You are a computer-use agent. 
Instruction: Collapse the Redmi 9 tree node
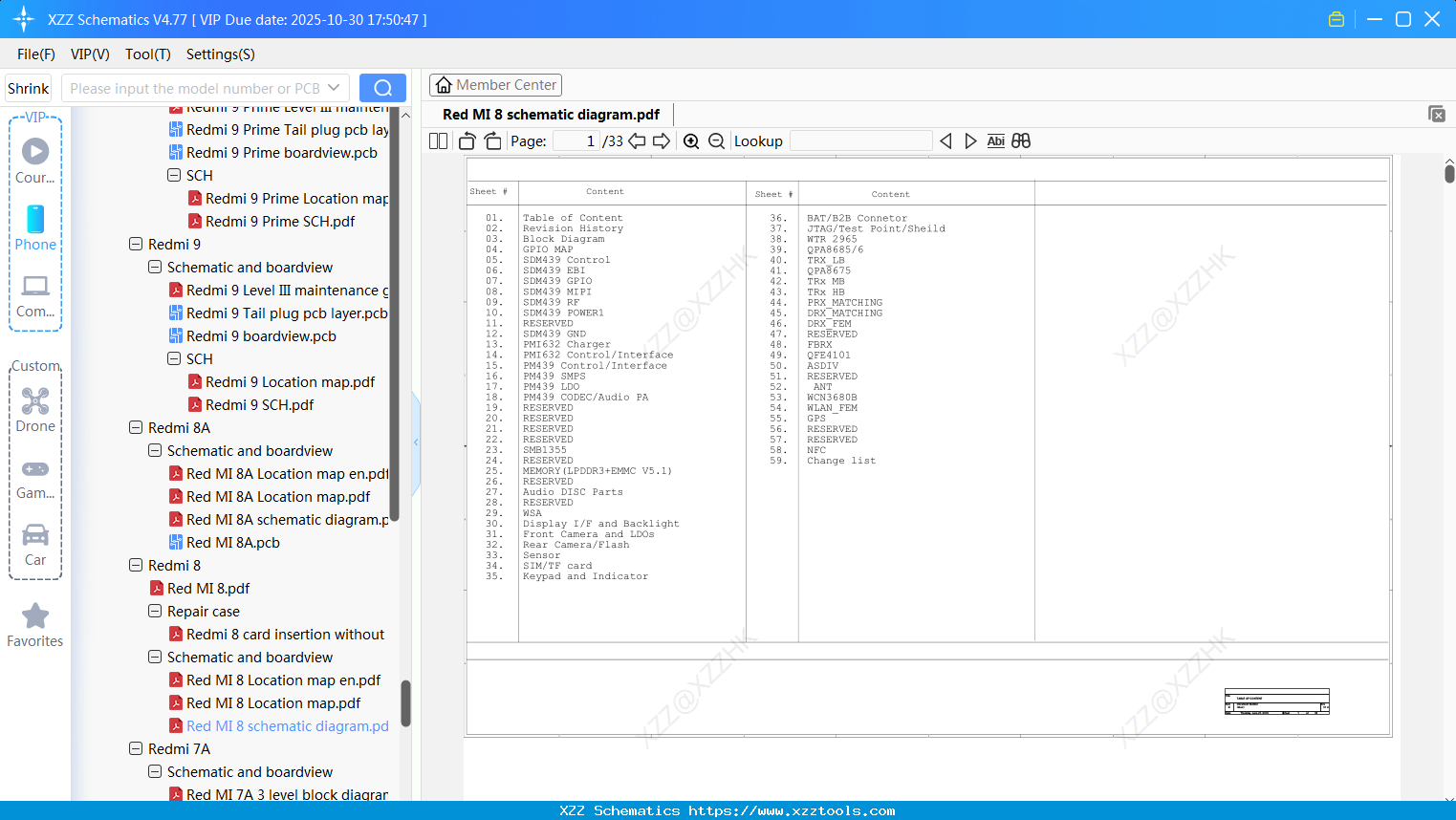(136, 244)
